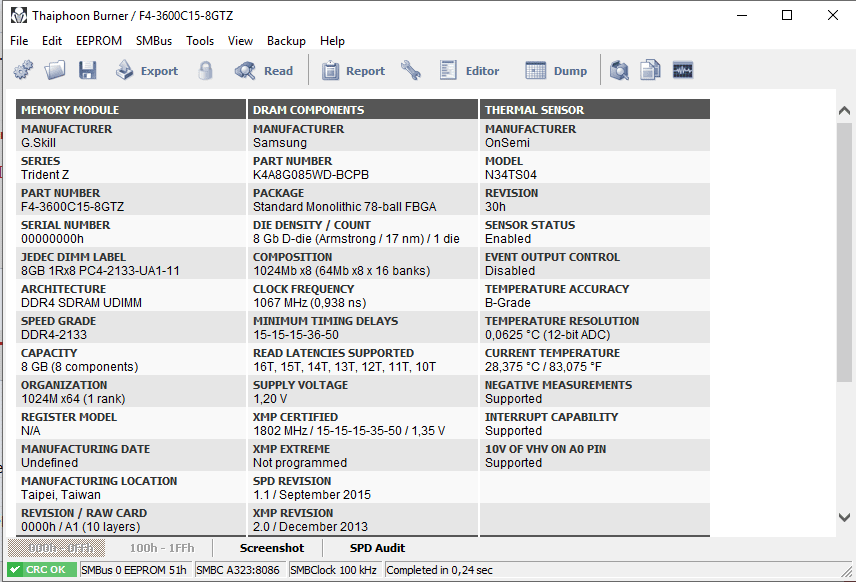
Task: Click the wrench tools icon
Action: (411, 70)
